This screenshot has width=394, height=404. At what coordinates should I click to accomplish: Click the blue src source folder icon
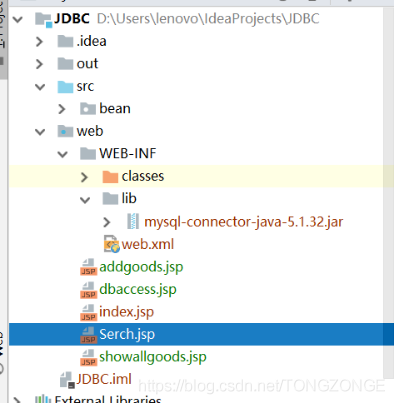click(x=65, y=87)
